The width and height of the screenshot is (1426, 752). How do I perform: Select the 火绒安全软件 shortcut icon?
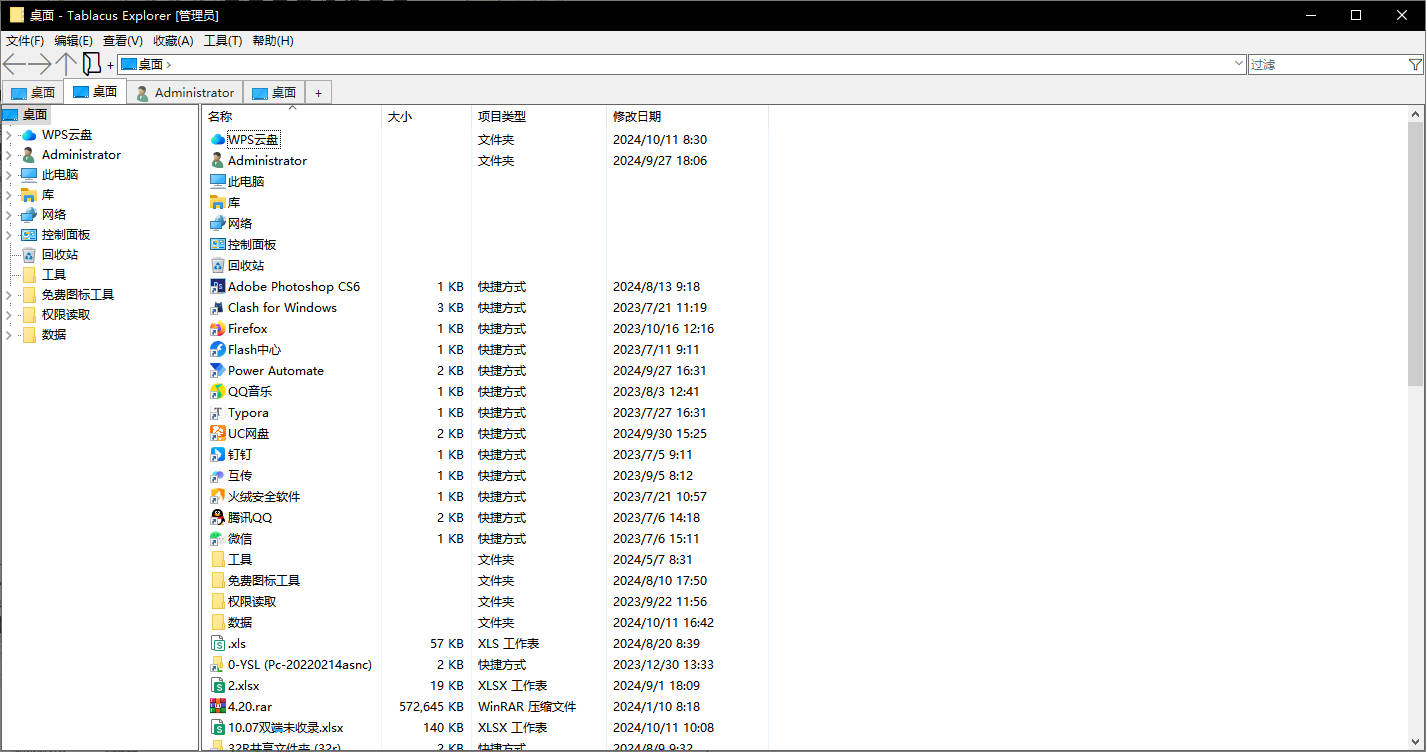pos(218,497)
